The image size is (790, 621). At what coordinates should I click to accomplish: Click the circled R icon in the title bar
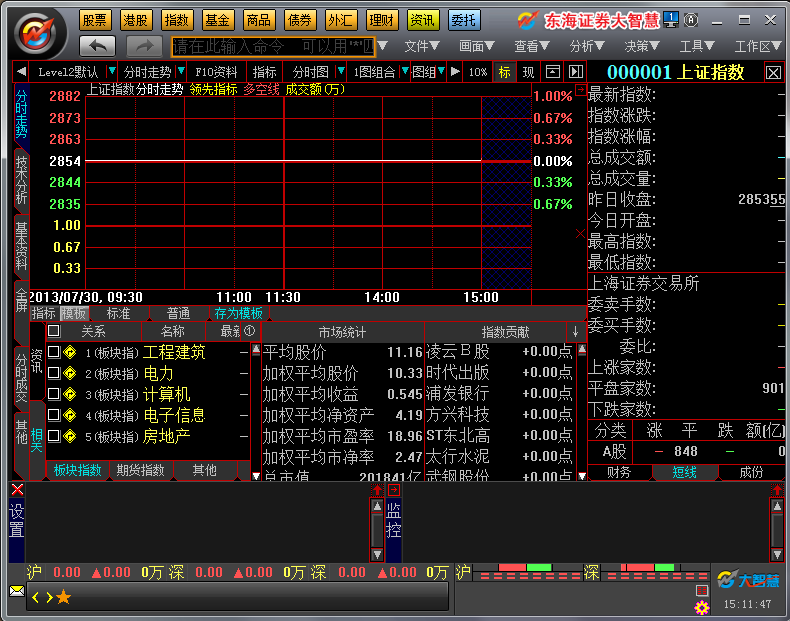(x=691, y=20)
